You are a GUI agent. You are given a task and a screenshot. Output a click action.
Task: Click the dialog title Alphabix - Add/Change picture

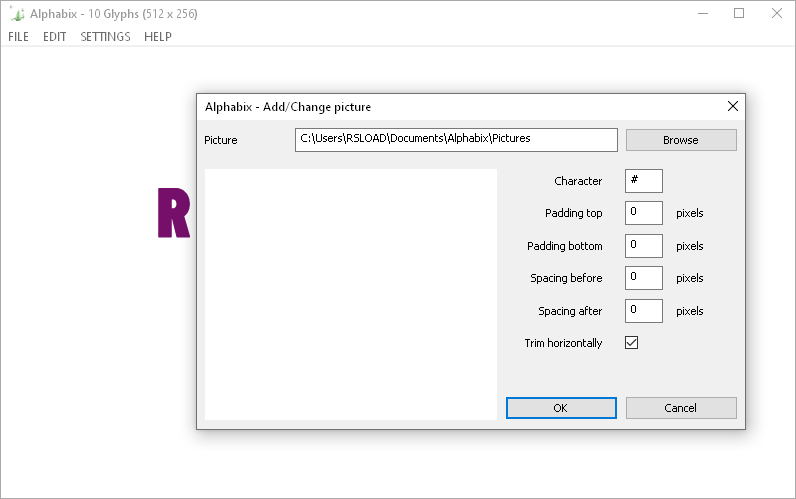tap(288, 107)
